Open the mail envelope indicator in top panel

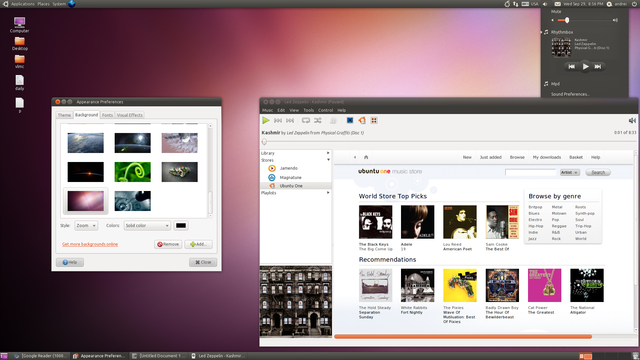pos(557,4)
